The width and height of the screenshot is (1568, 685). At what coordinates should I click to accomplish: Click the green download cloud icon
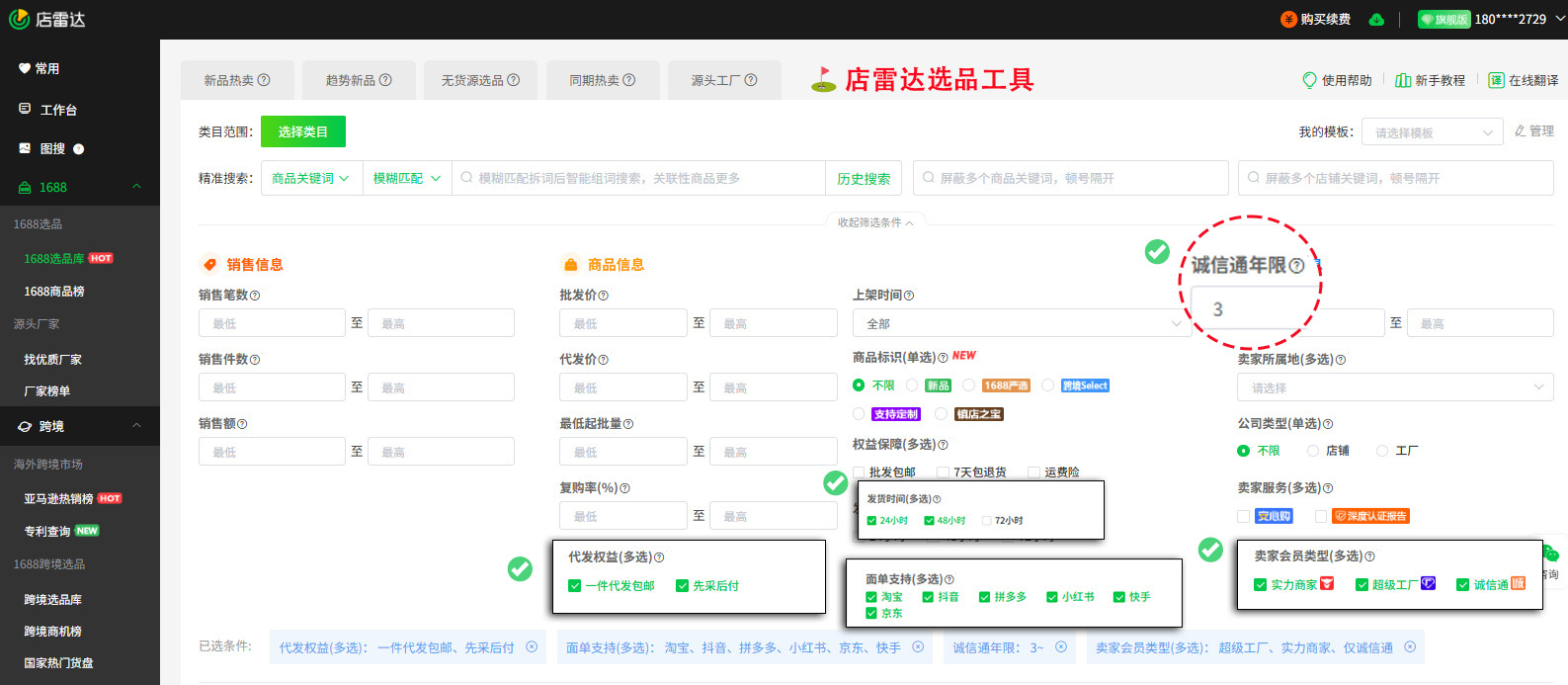tap(1376, 20)
